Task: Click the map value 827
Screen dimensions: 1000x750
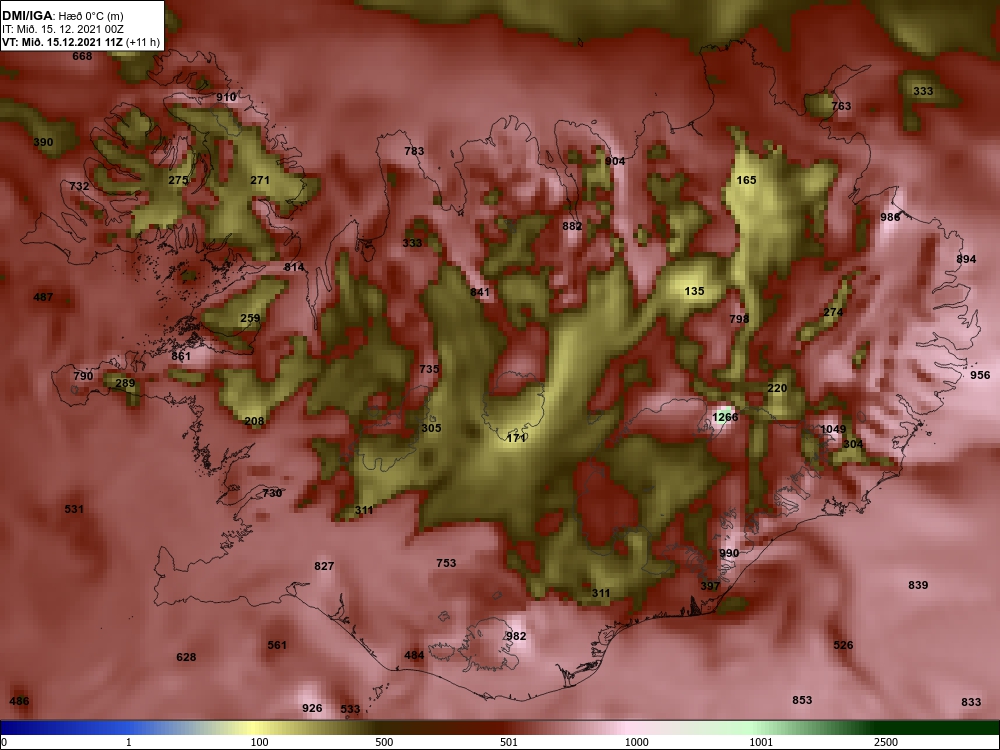Action: 324,566
